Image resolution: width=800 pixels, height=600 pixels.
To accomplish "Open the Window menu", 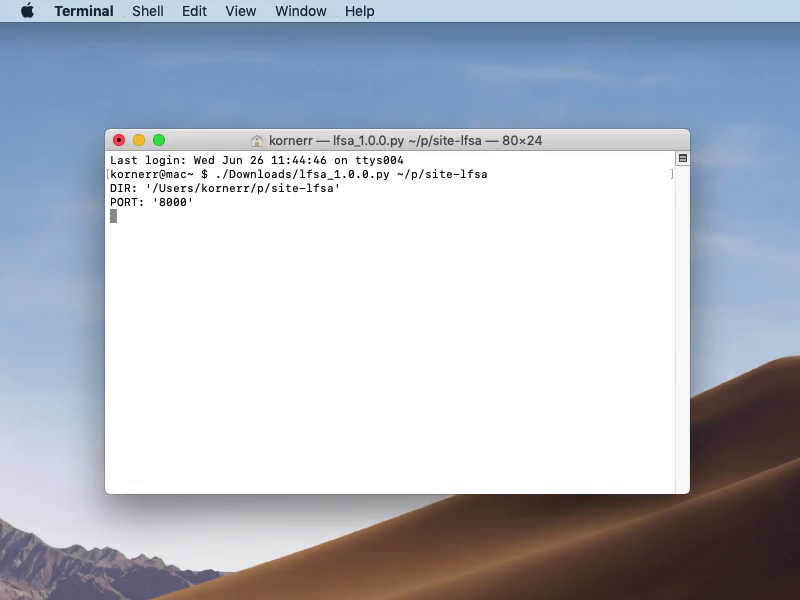I will 300,11.
